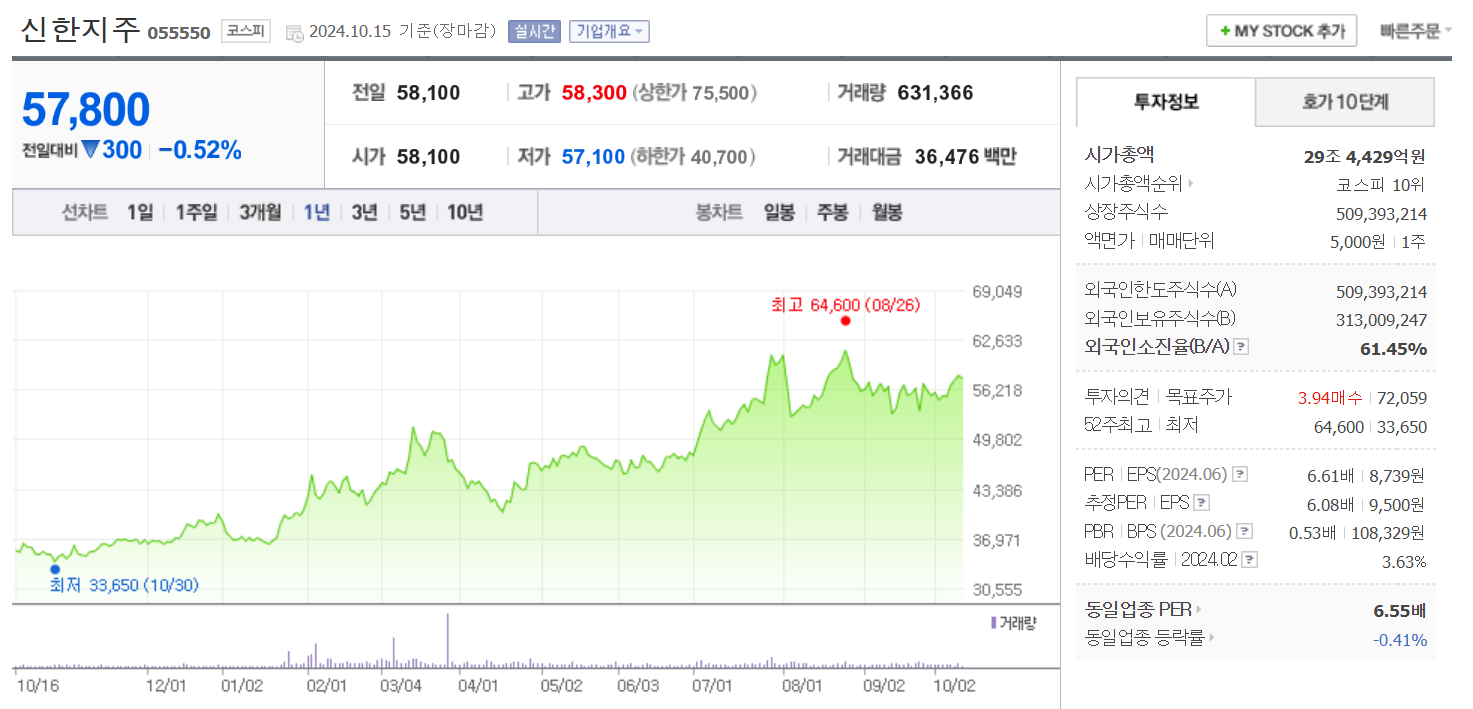Select the 3년 line chart period
This screenshot has width=1473, height=709.
pos(365,212)
